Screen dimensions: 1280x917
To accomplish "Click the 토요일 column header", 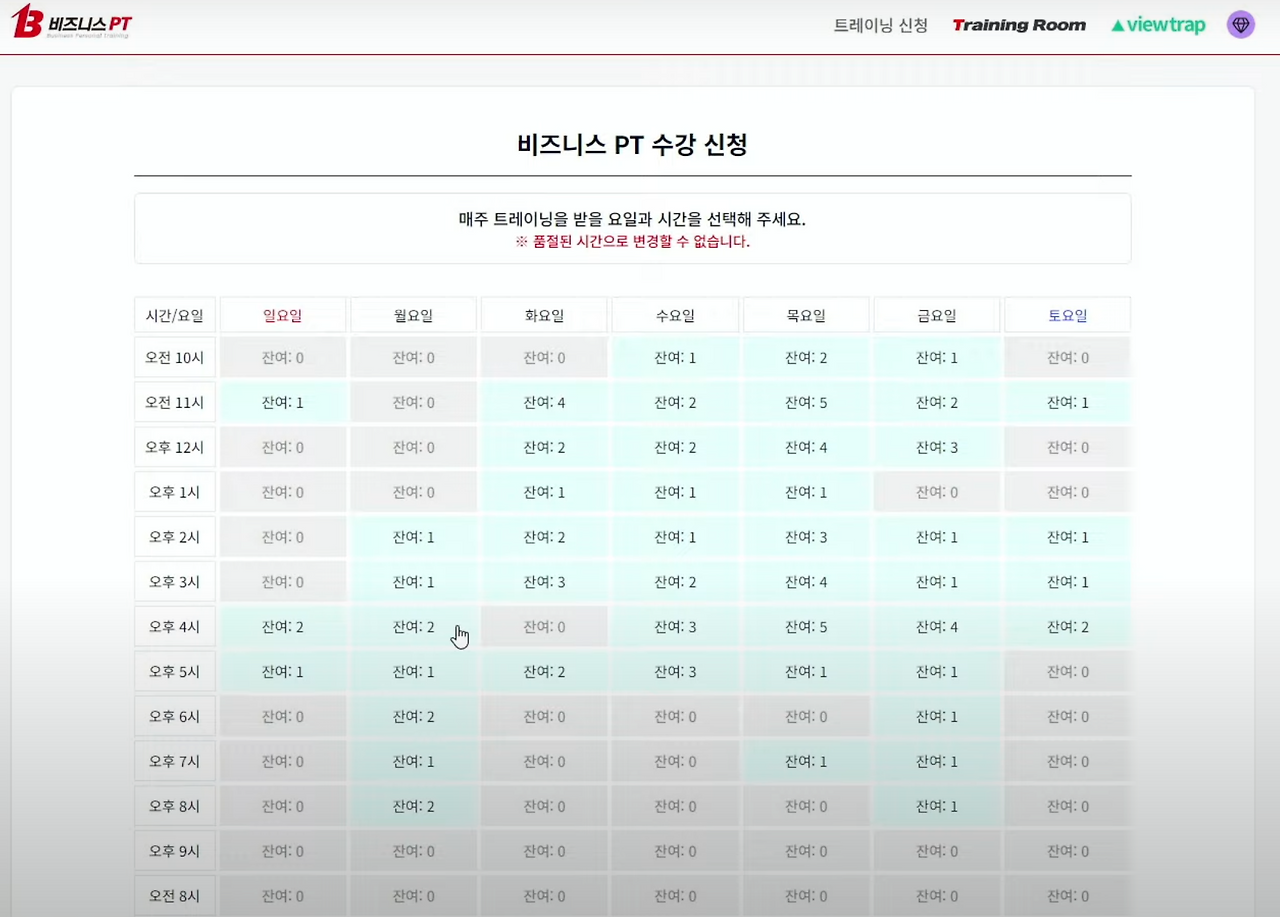I will (1068, 315).
